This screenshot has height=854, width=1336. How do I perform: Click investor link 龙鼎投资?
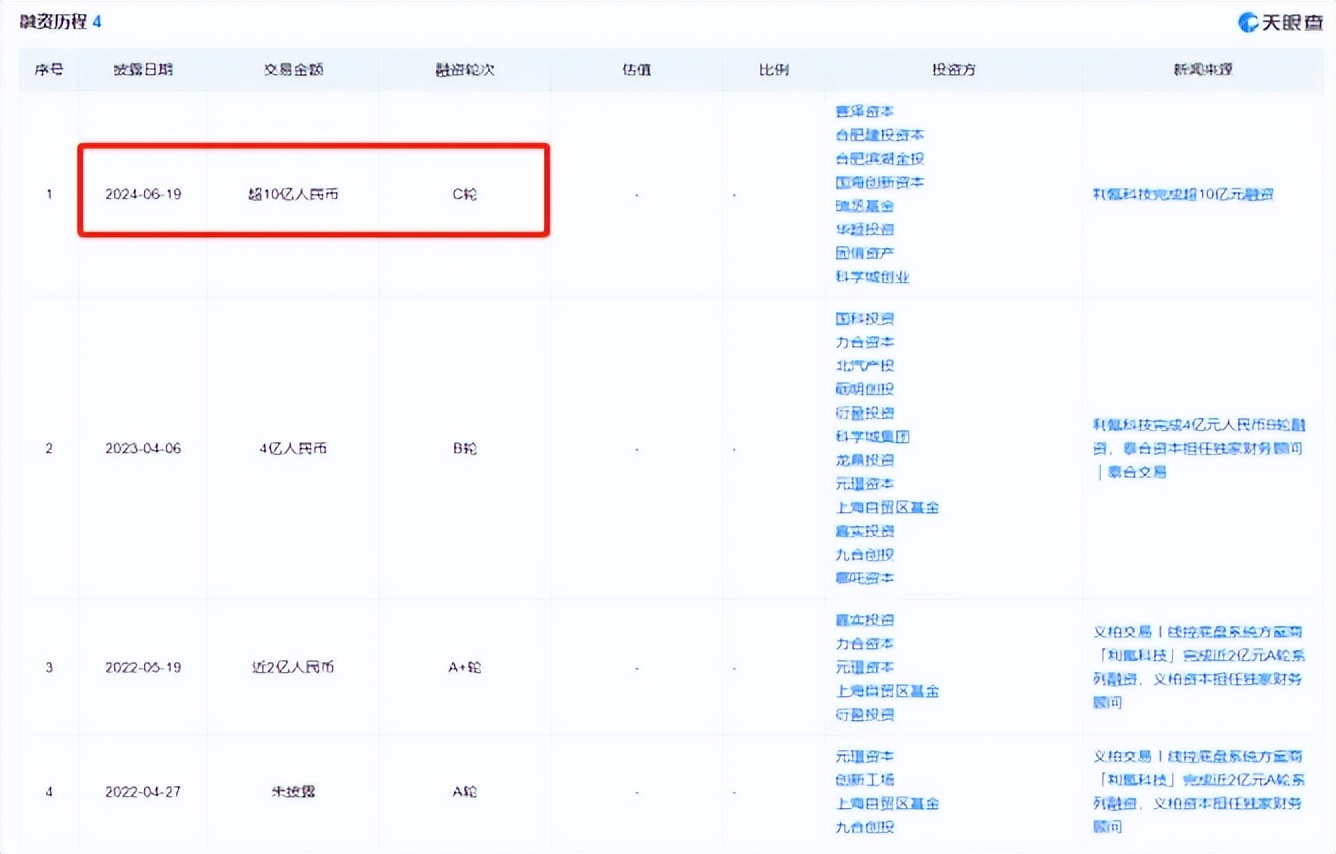click(865, 460)
